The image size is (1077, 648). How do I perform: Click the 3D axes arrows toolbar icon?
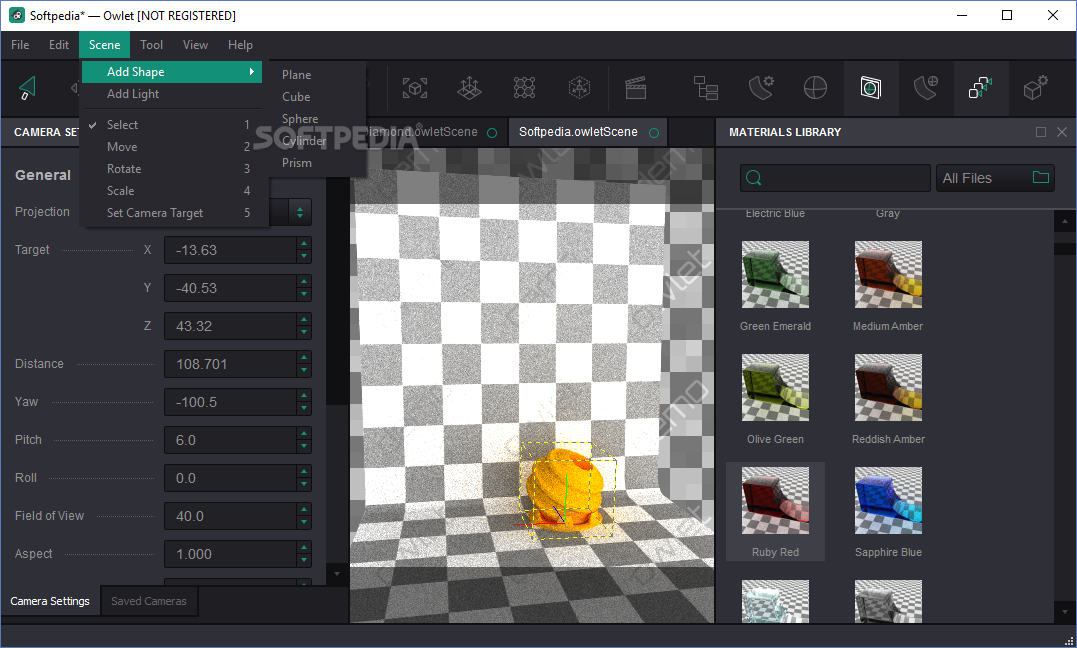[x=470, y=88]
